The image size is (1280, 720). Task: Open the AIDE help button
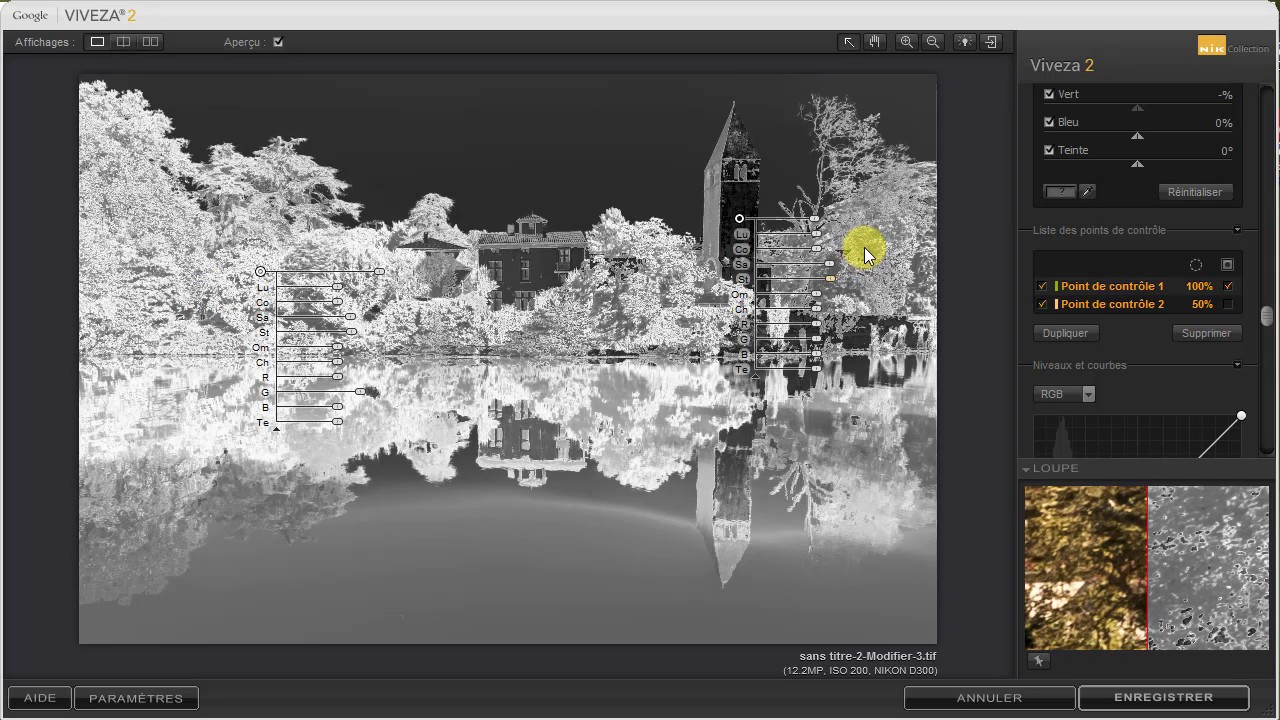tap(40, 698)
